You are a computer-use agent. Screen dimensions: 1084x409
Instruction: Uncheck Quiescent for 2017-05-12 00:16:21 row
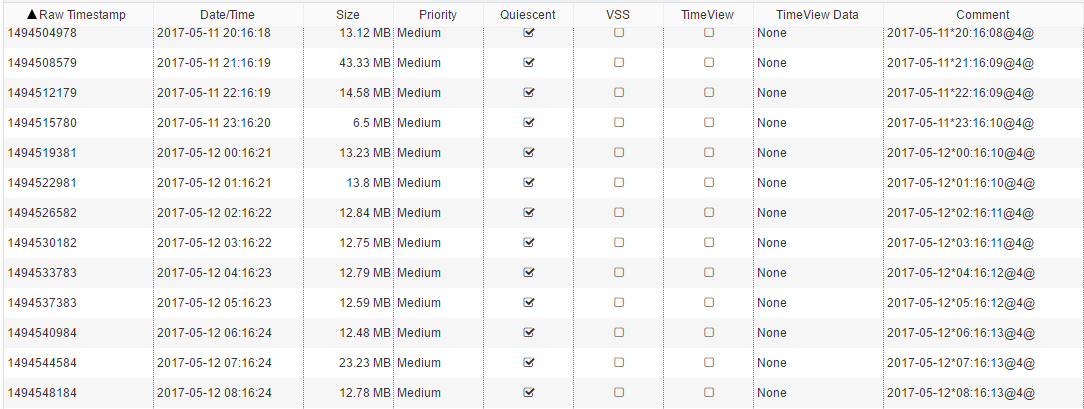tap(529, 152)
